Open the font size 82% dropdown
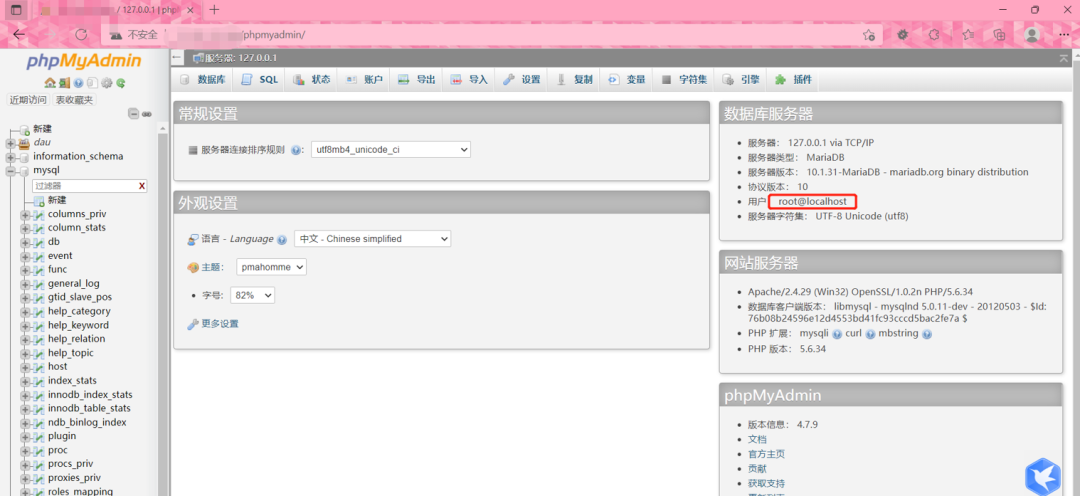 click(252, 295)
